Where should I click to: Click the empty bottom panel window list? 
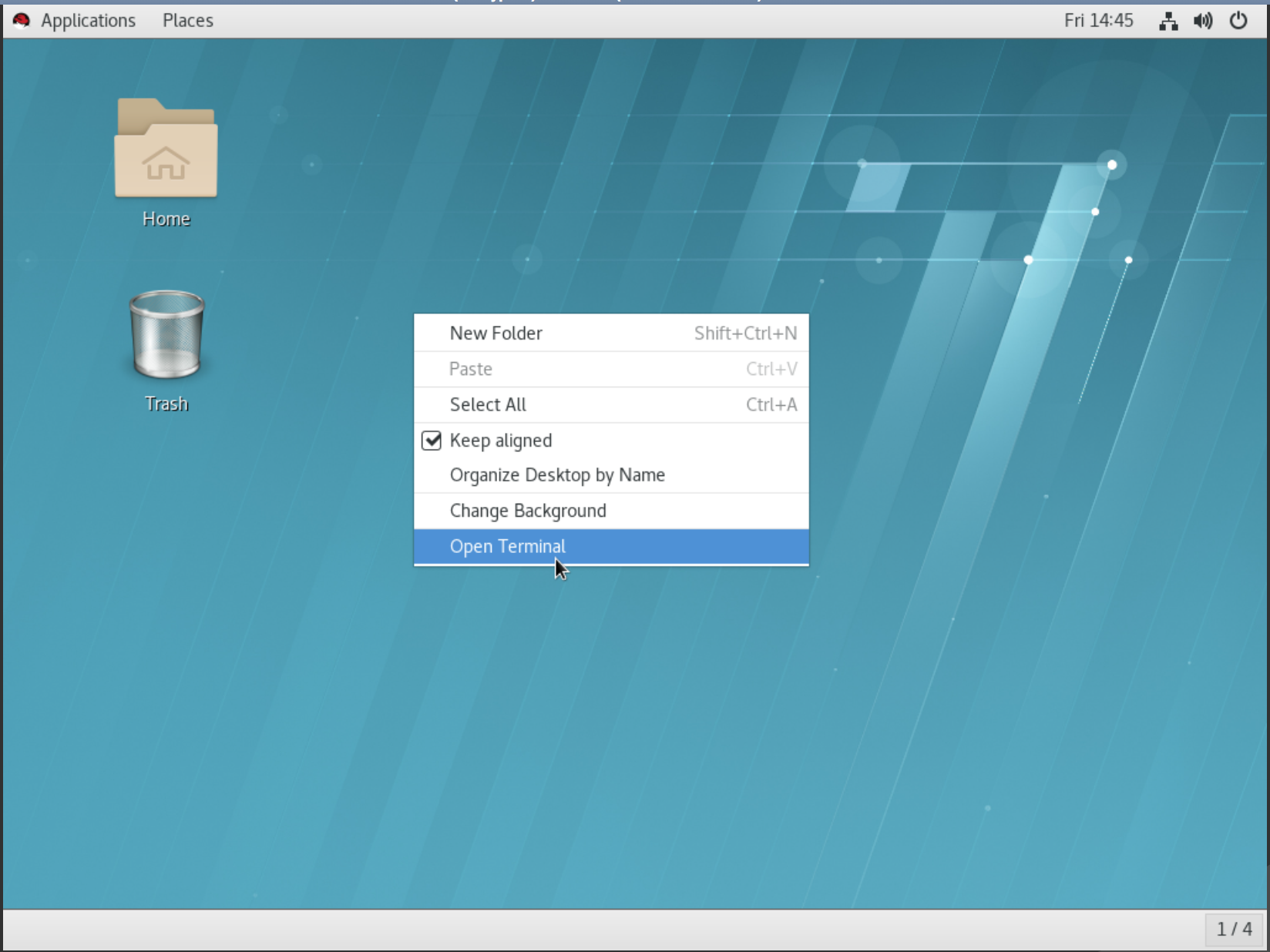[601, 930]
